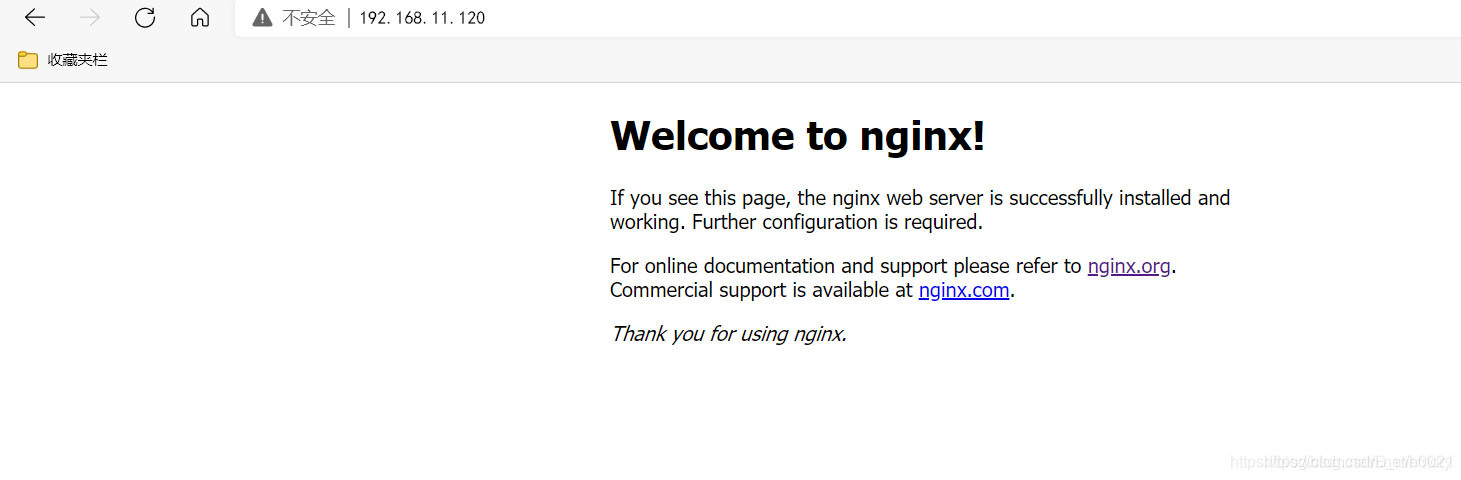Open the home page via house icon
The height and width of the screenshot is (480, 1461).
point(200,18)
